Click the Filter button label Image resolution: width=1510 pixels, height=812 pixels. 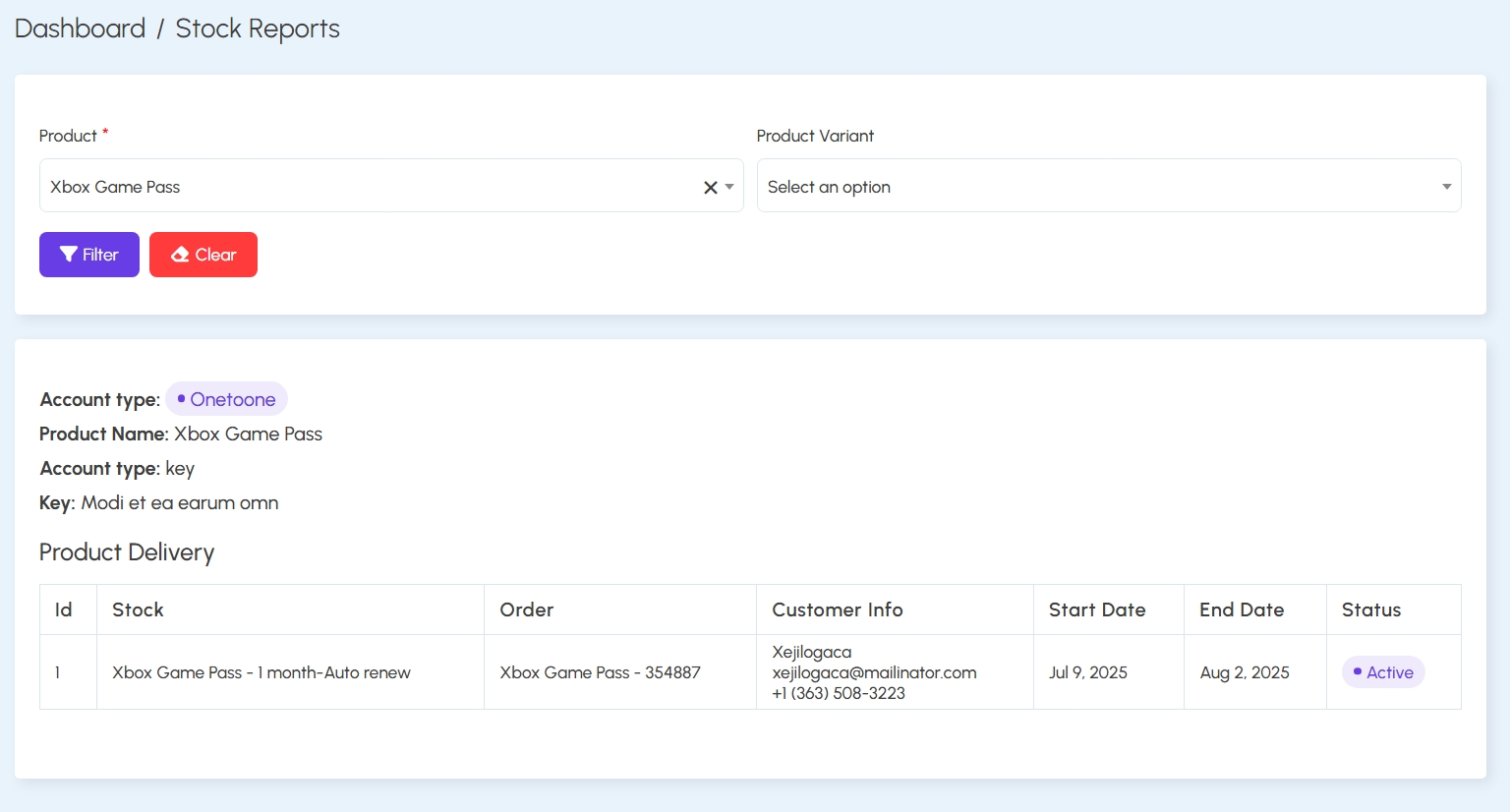[x=100, y=255]
